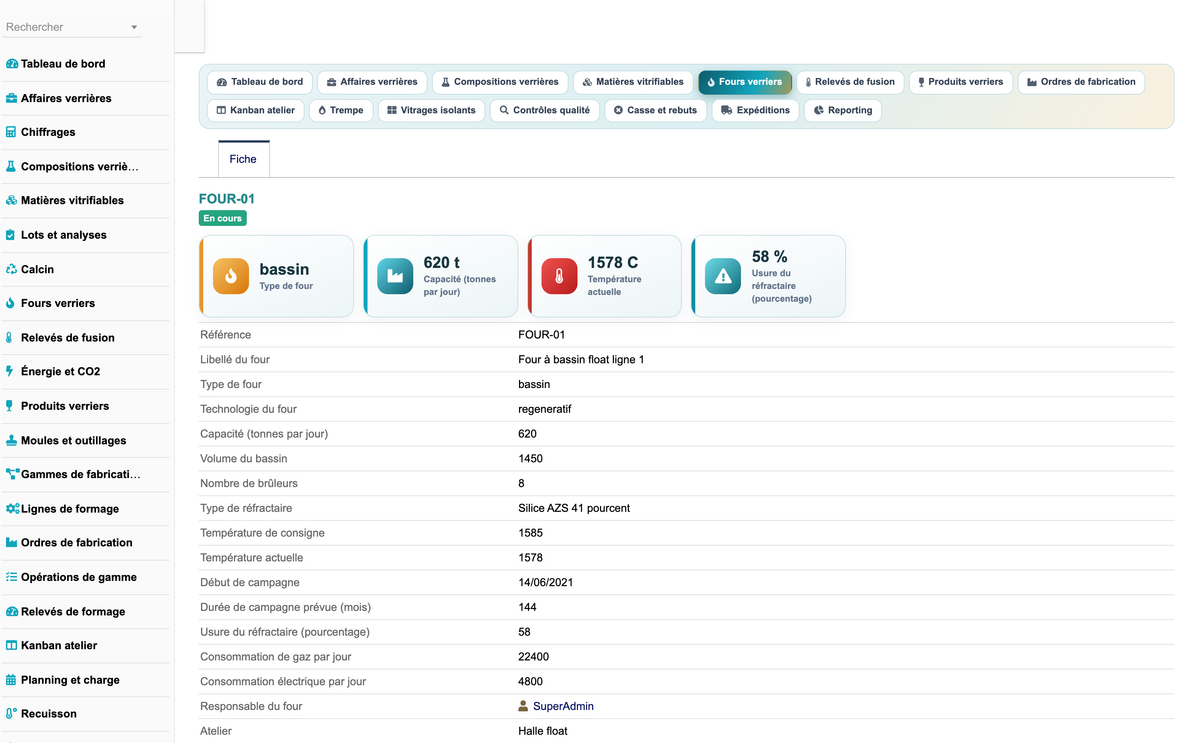Click the 1585 setpoint temperature value
Viewport: 1200px width, 743px height.
coord(531,533)
